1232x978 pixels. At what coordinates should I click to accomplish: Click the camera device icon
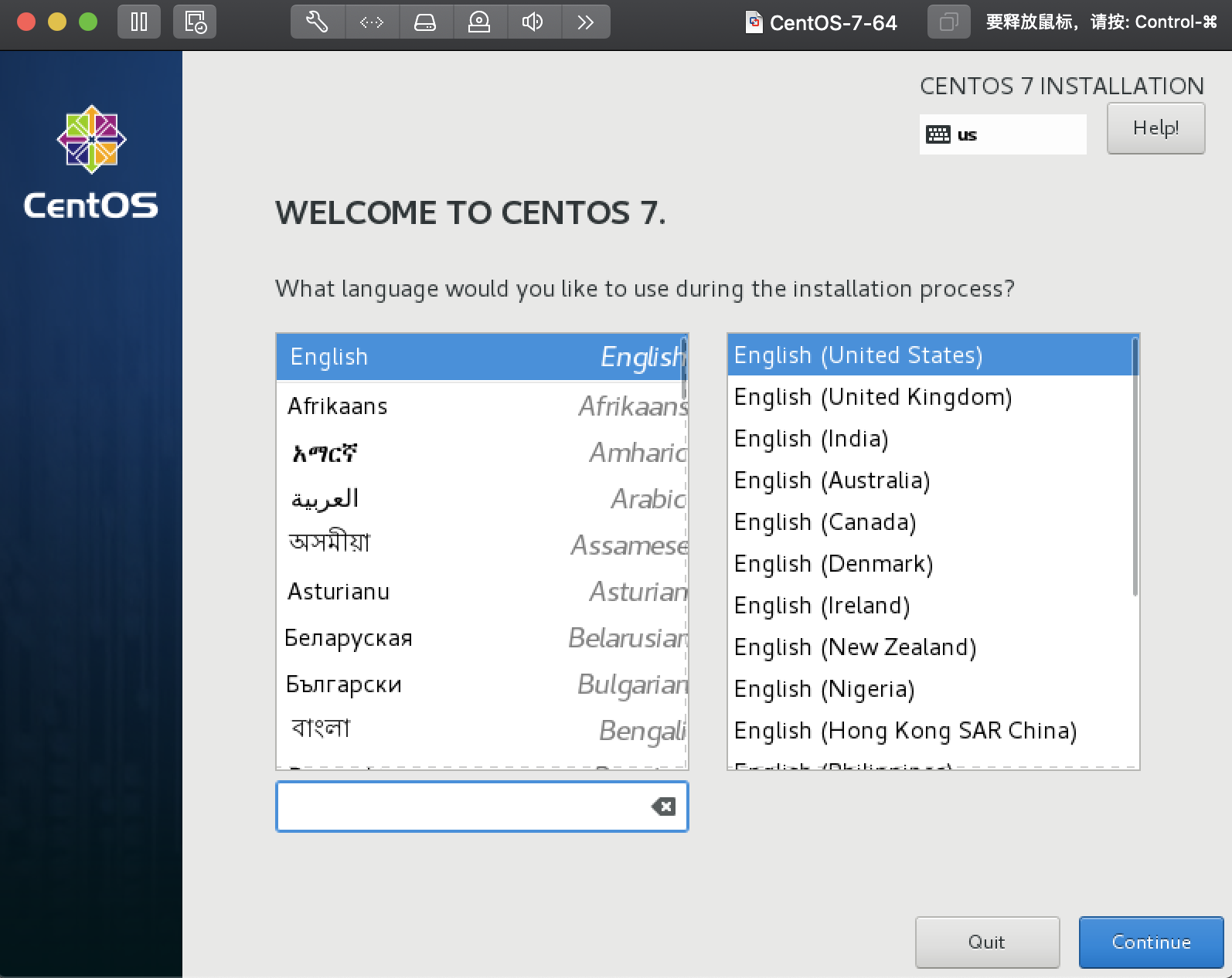(479, 22)
